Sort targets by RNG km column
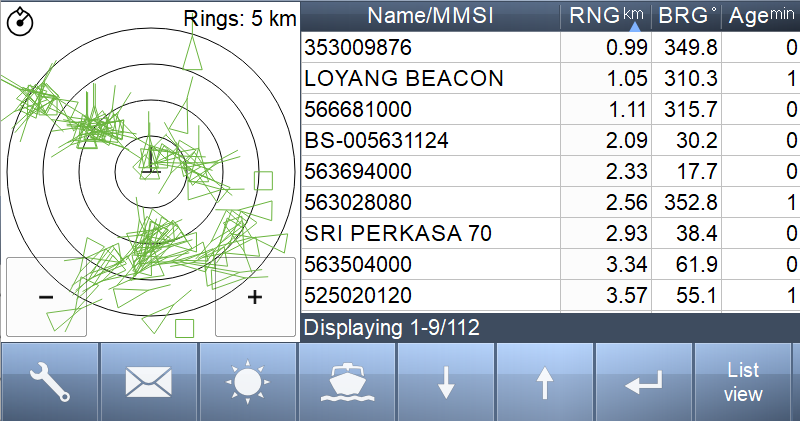This screenshot has height=421, width=800. click(606, 16)
